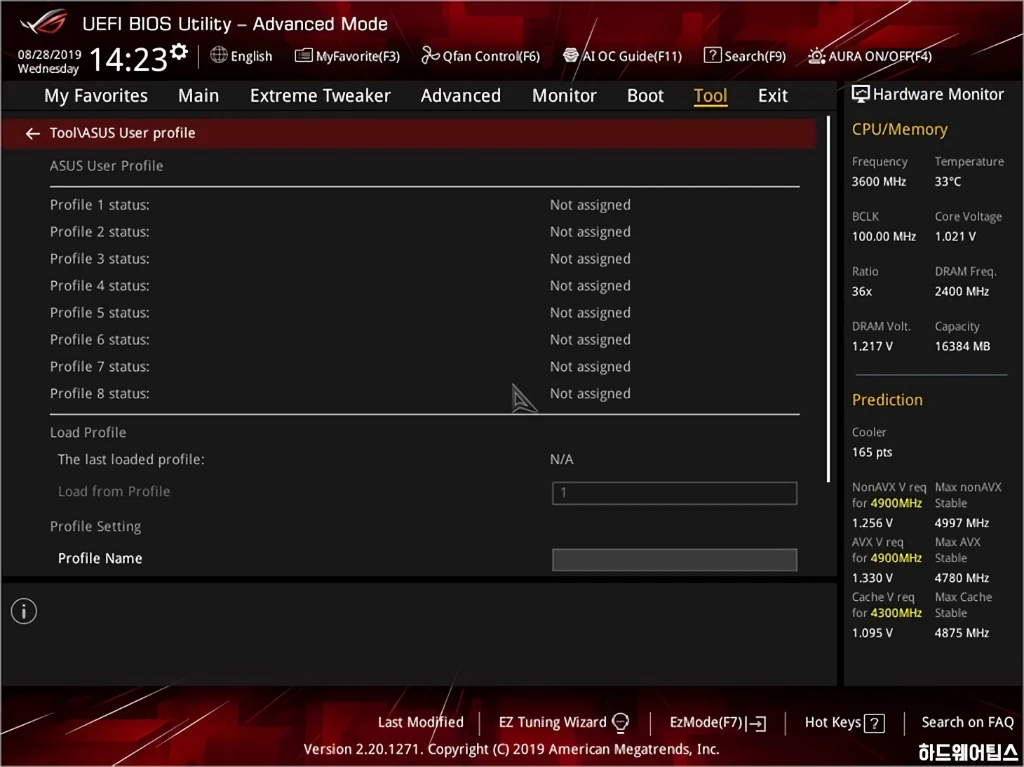The width and height of the screenshot is (1024, 767).
Task: Select Profile 7 status row
Action: click(424, 367)
